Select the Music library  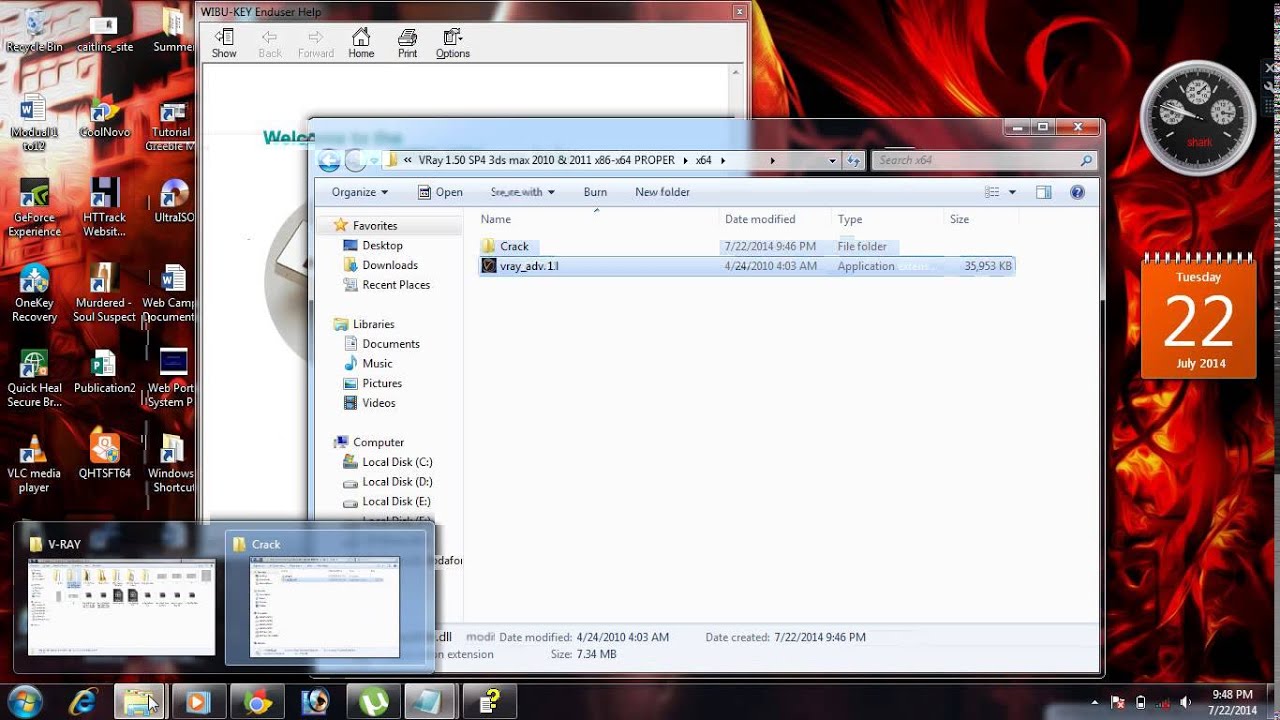coord(377,363)
